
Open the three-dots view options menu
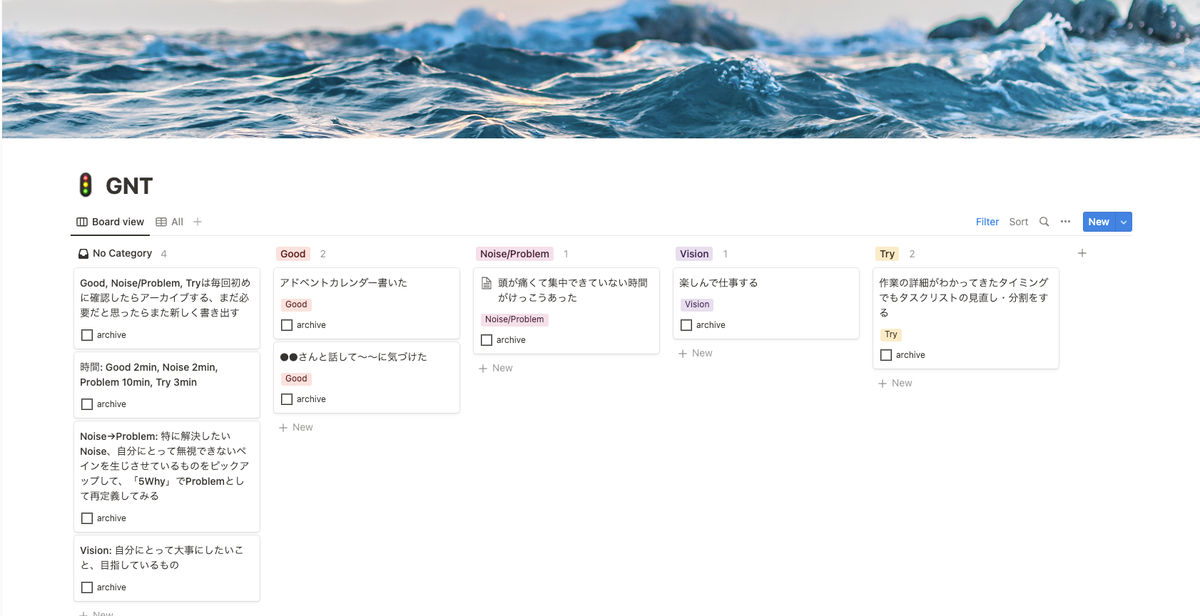coord(1066,222)
